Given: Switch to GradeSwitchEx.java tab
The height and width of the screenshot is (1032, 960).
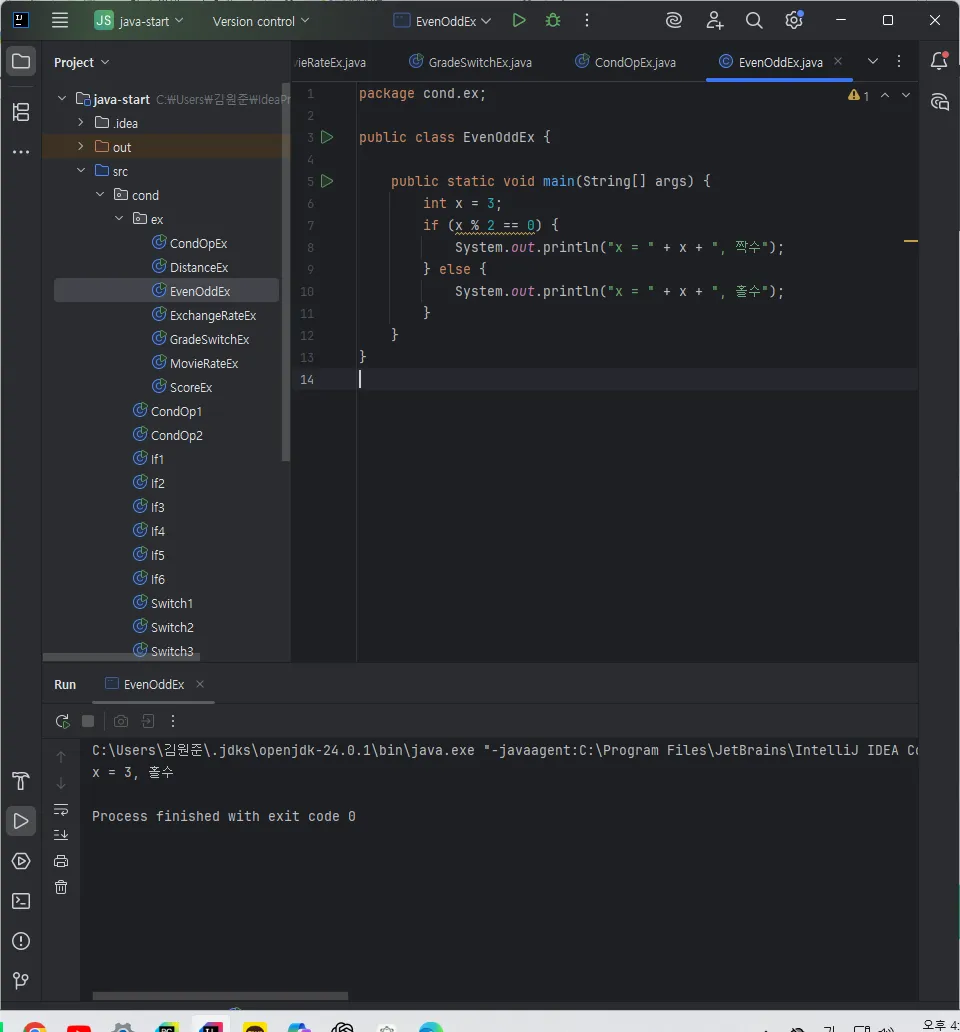Looking at the screenshot, I should coord(470,62).
